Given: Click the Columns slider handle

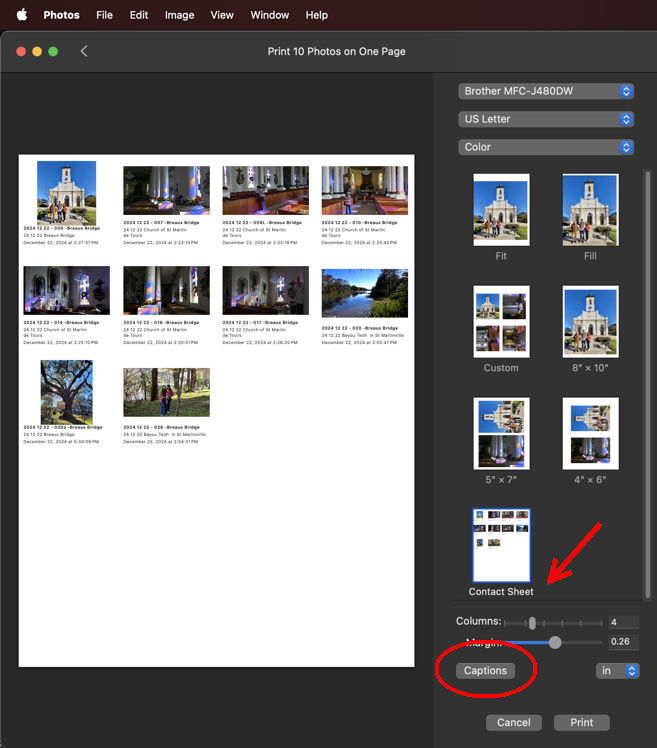Looking at the screenshot, I should pos(532,623).
